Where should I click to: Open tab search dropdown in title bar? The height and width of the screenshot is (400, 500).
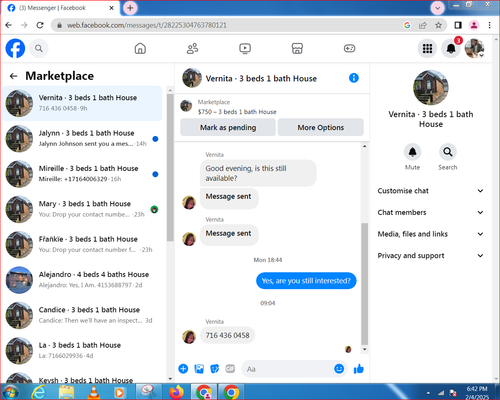coord(437,8)
